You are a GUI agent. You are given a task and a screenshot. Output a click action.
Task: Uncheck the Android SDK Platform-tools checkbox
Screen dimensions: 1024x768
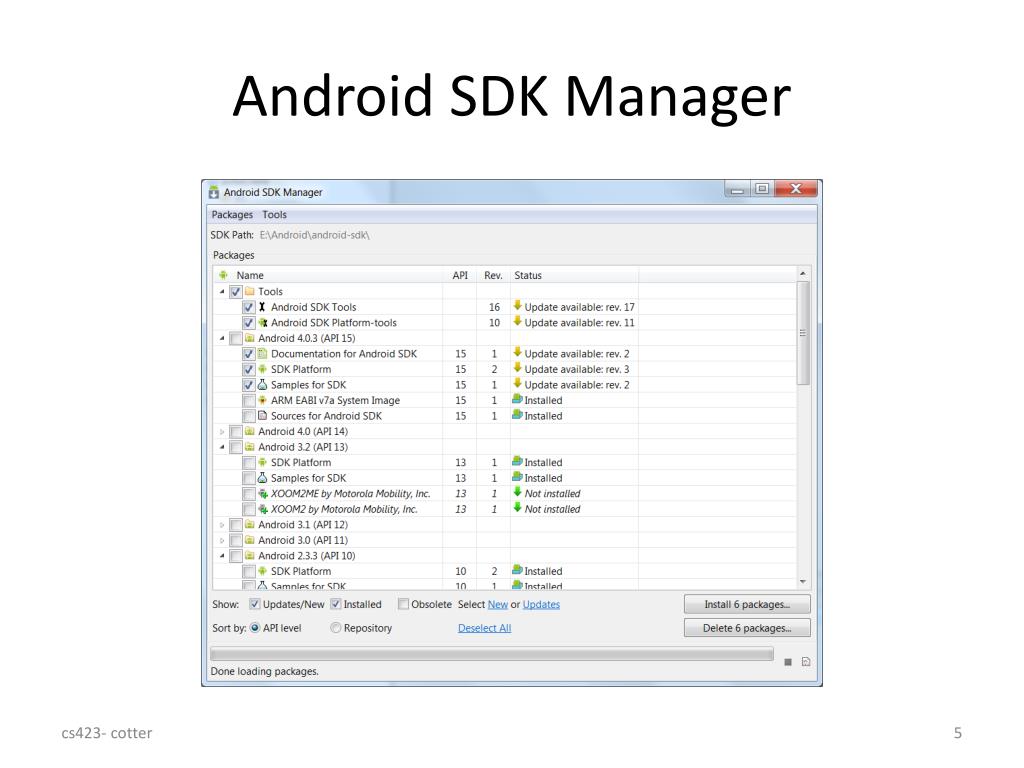click(x=249, y=323)
